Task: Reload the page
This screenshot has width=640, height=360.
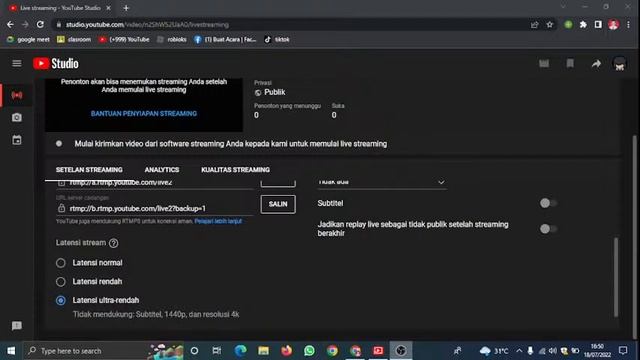Action: tap(40, 24)
